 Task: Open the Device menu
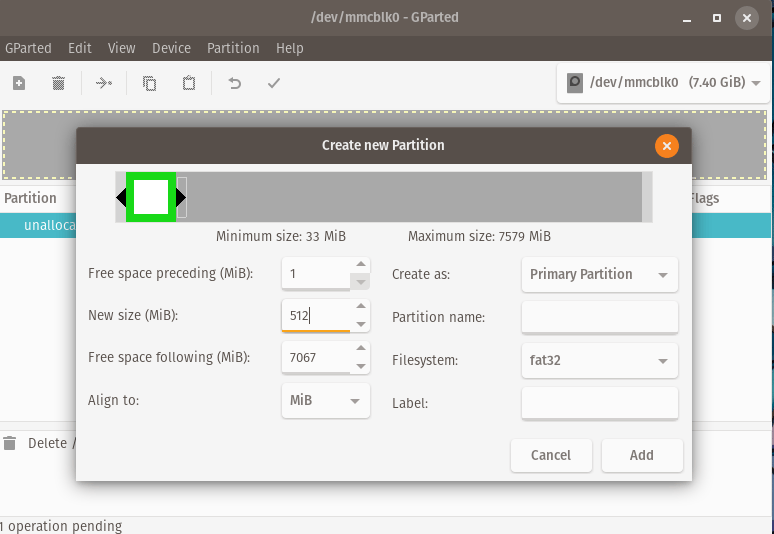pyautogui.click(x=171, y=48)
